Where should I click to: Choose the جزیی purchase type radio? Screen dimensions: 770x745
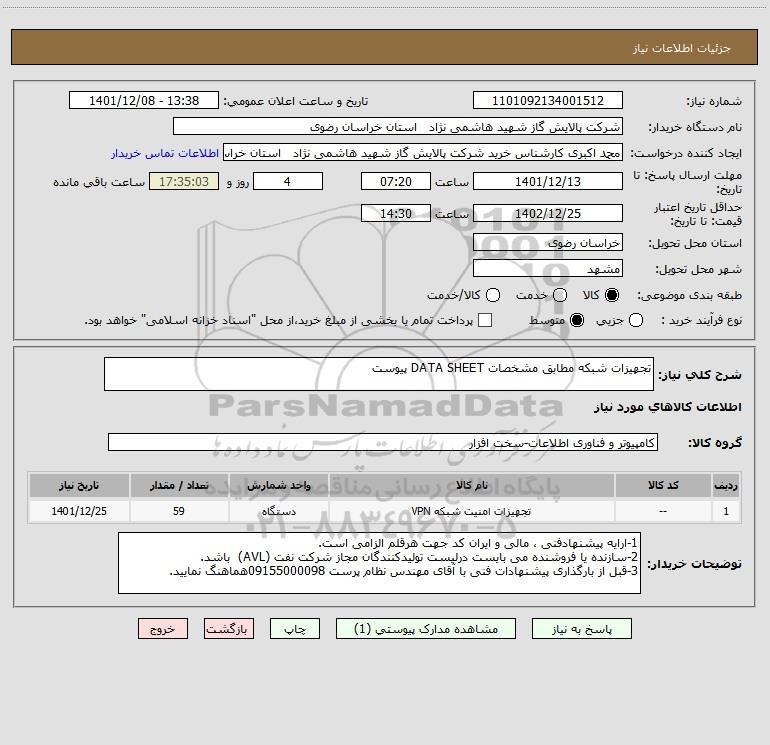click(635, 320)
